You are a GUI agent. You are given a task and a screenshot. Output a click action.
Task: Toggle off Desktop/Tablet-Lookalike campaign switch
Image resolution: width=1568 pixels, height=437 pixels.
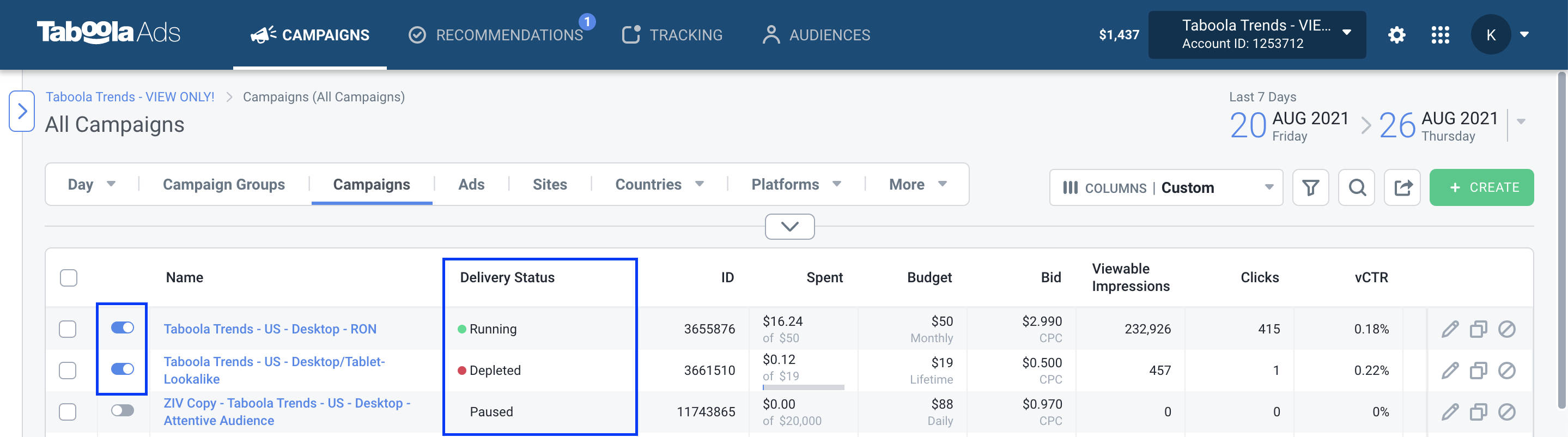pos(123,369)
